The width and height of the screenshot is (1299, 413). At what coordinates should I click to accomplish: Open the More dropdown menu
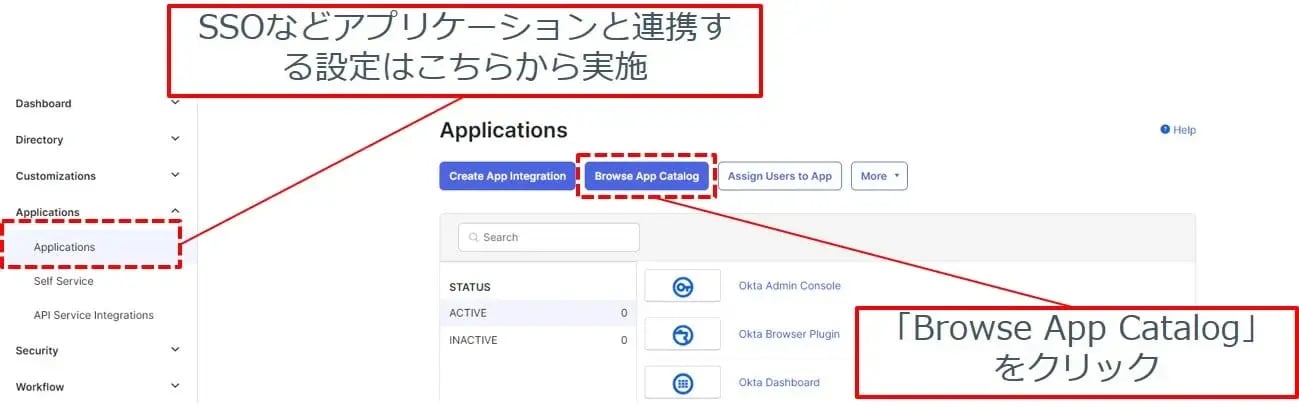point(879,176)
